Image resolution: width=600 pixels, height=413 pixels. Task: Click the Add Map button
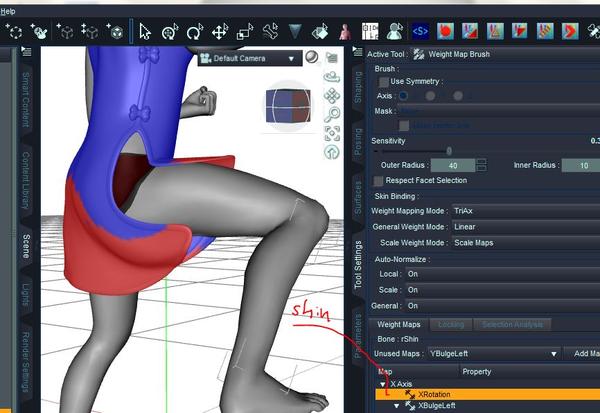coord(582,354)
